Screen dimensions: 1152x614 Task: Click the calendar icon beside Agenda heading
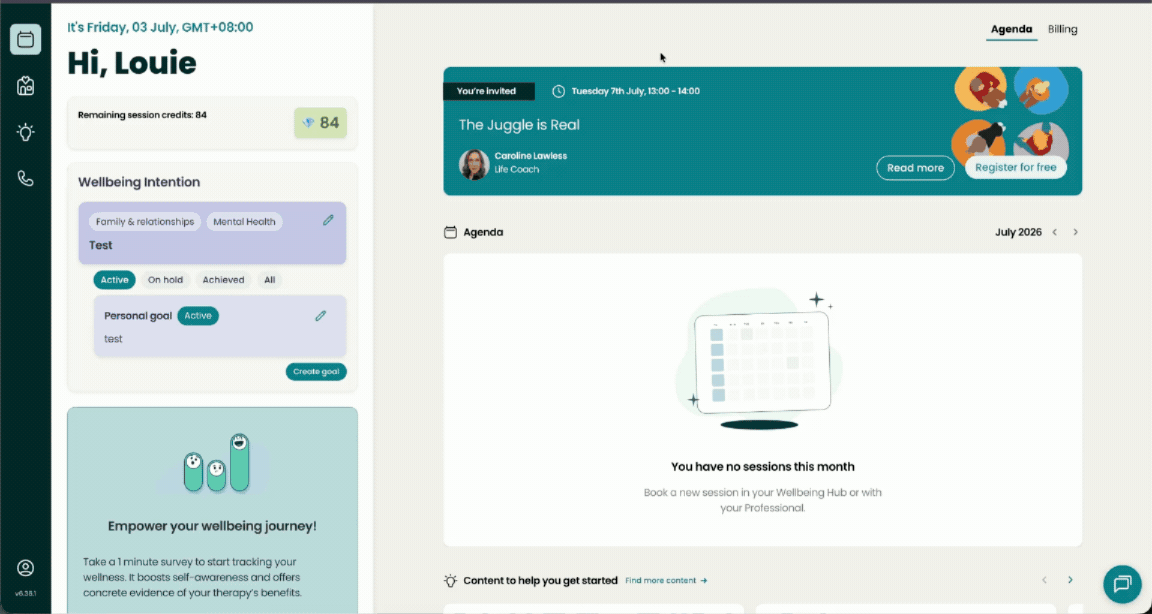[450, 232]
